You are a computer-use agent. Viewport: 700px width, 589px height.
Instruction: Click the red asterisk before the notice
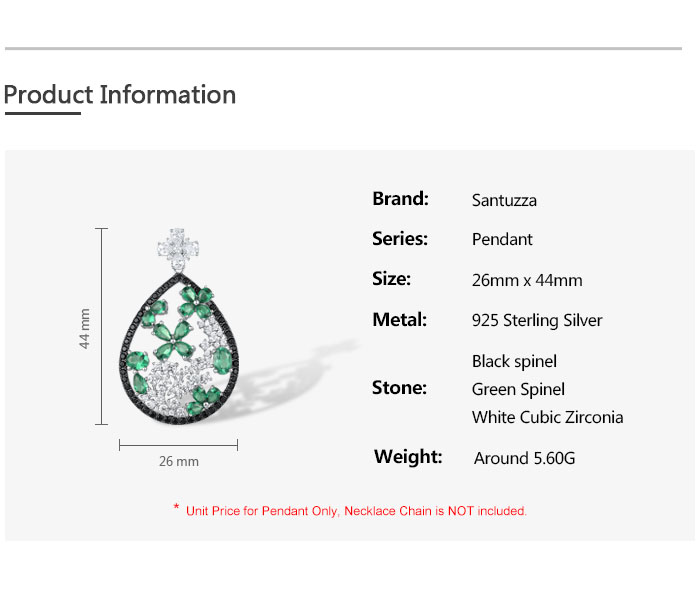pos(177,509)
